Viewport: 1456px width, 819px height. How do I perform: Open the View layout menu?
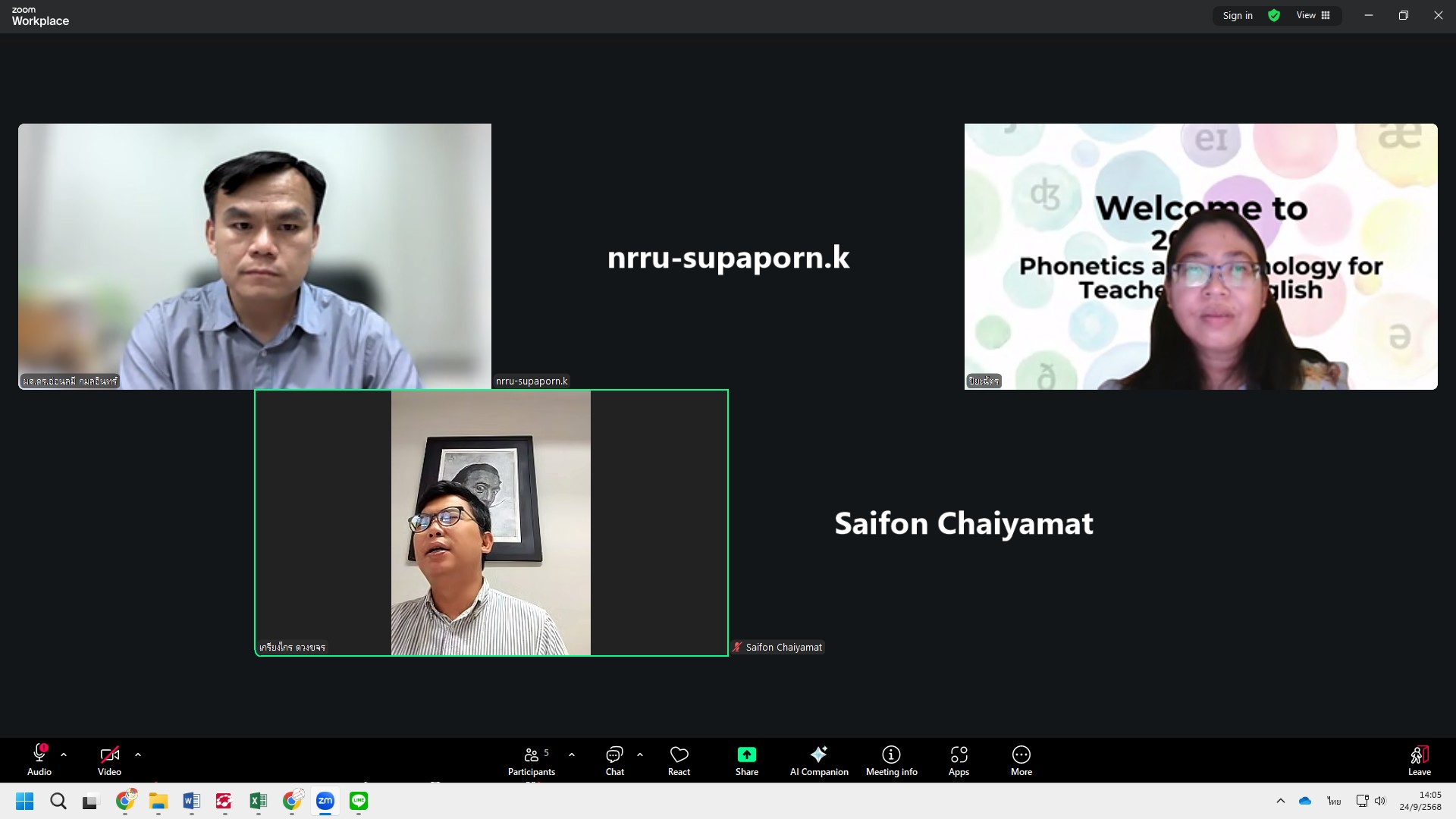1313,15
